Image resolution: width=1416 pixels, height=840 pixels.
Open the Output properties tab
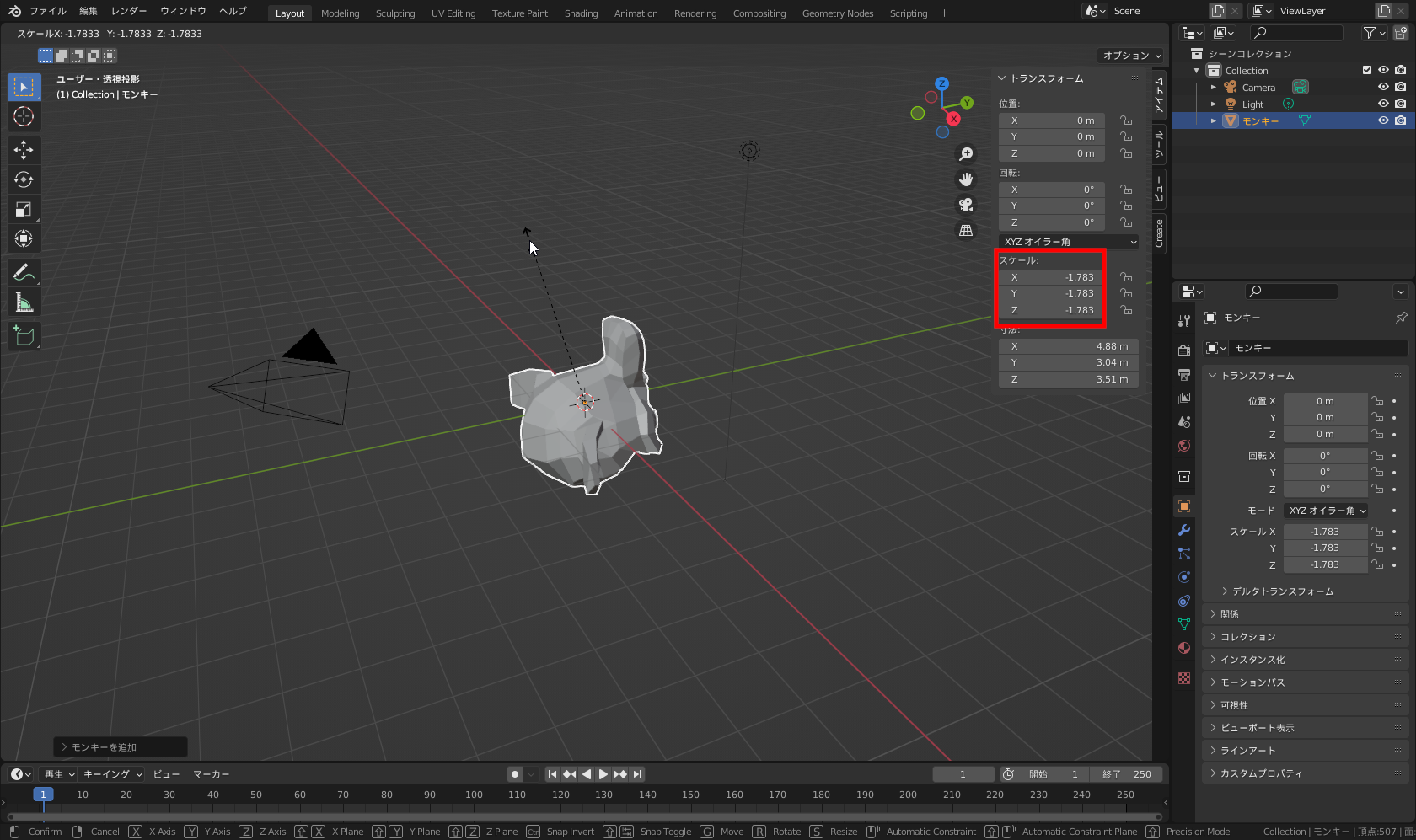1184,374
